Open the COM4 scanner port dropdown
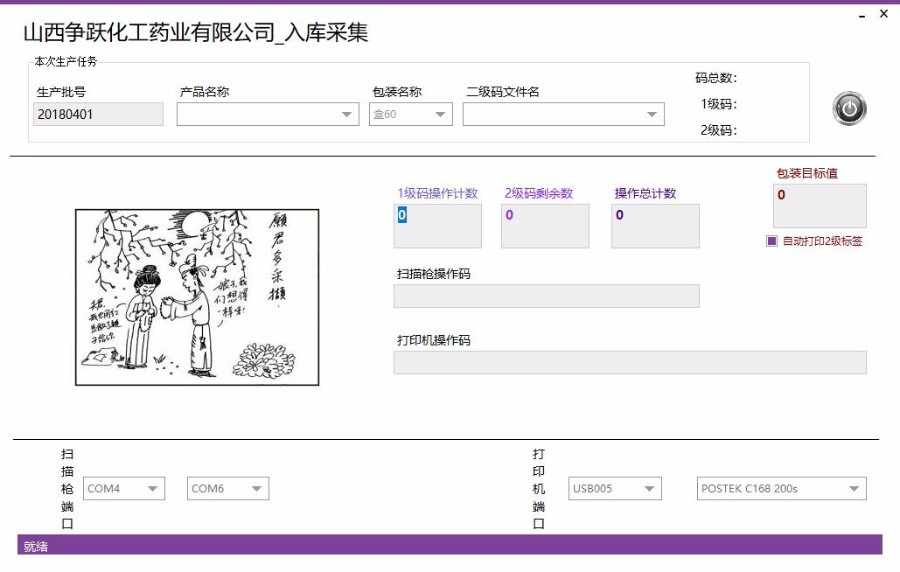900x572 pixels. point(124,489)
